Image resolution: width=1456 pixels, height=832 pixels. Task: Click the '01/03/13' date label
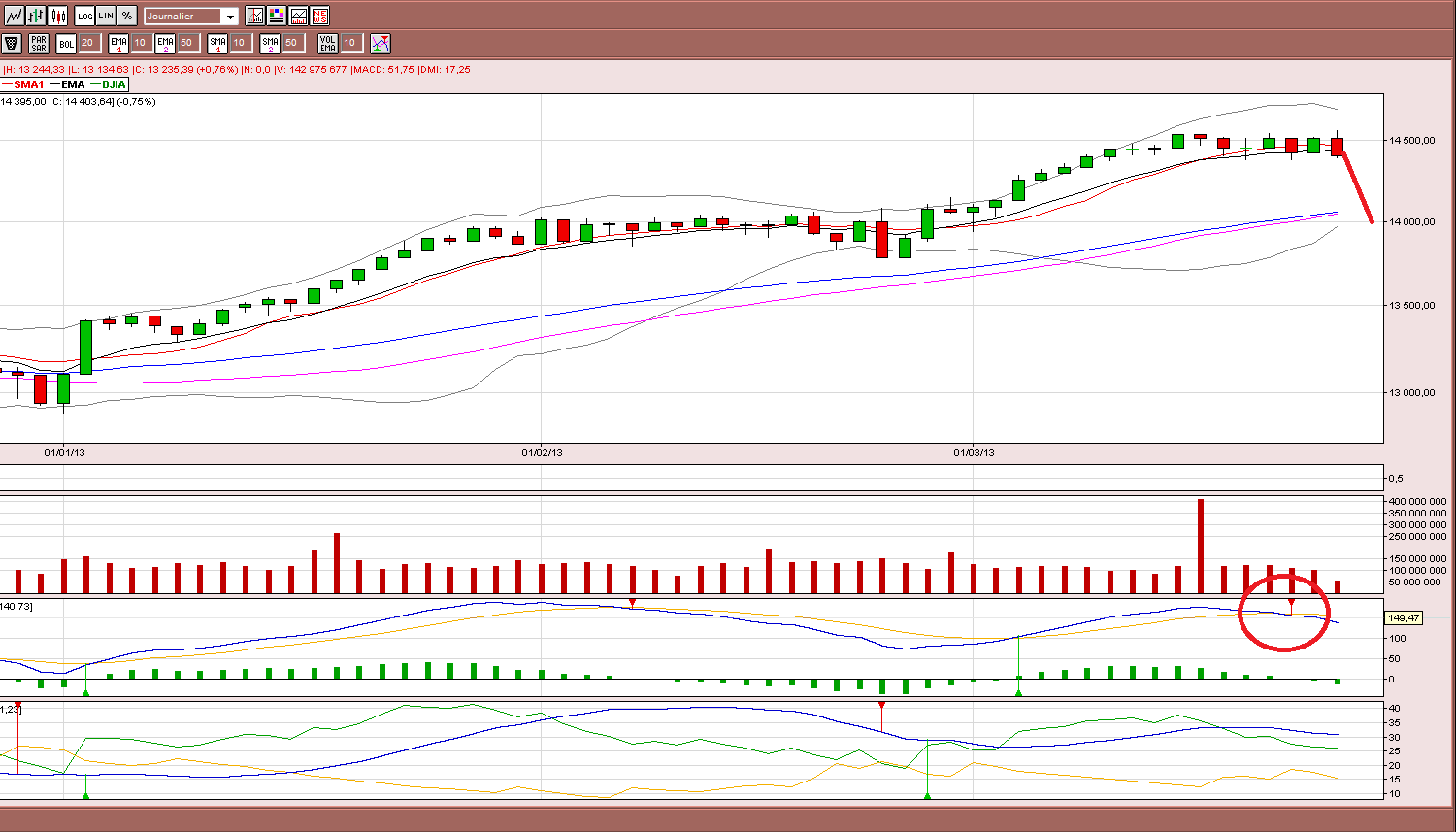(974, 452)
